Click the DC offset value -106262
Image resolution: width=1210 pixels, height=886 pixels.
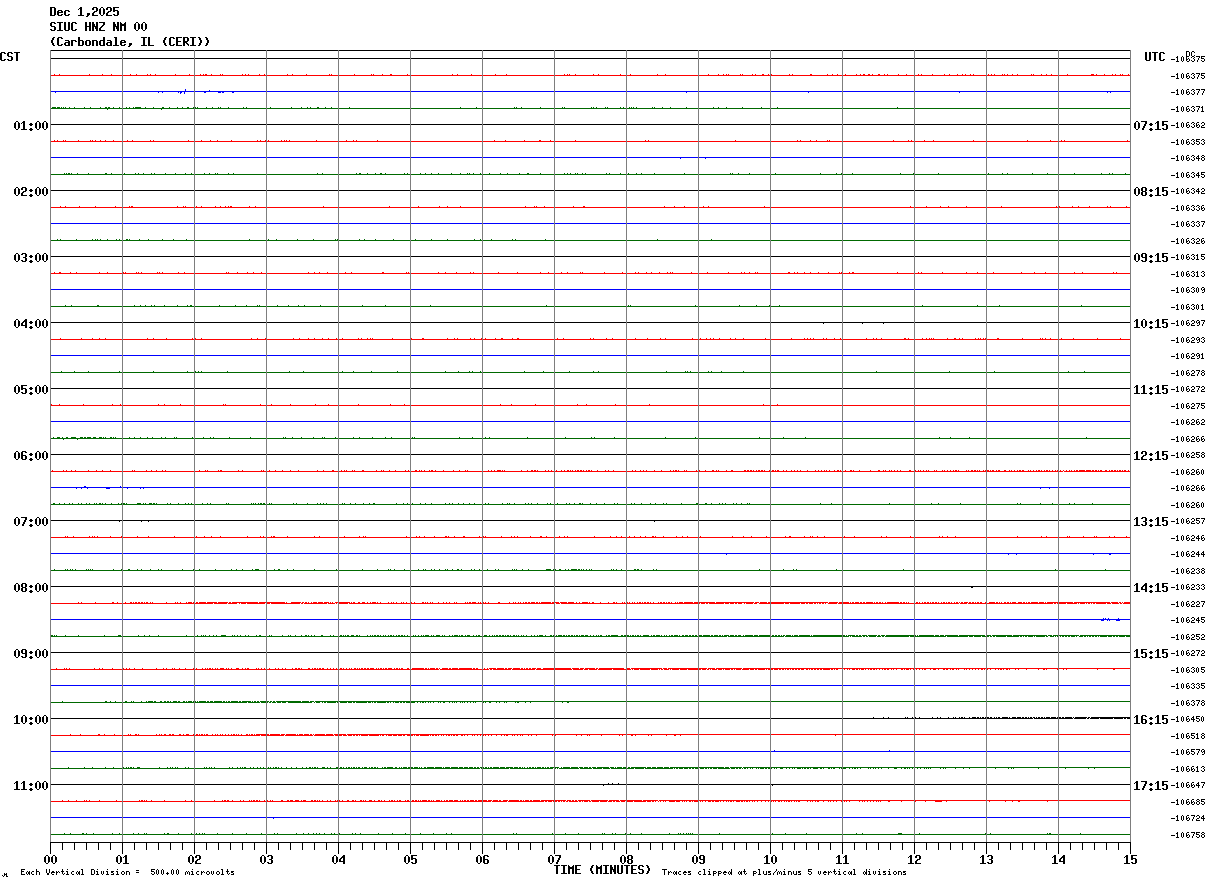[x=1188, y=422]
